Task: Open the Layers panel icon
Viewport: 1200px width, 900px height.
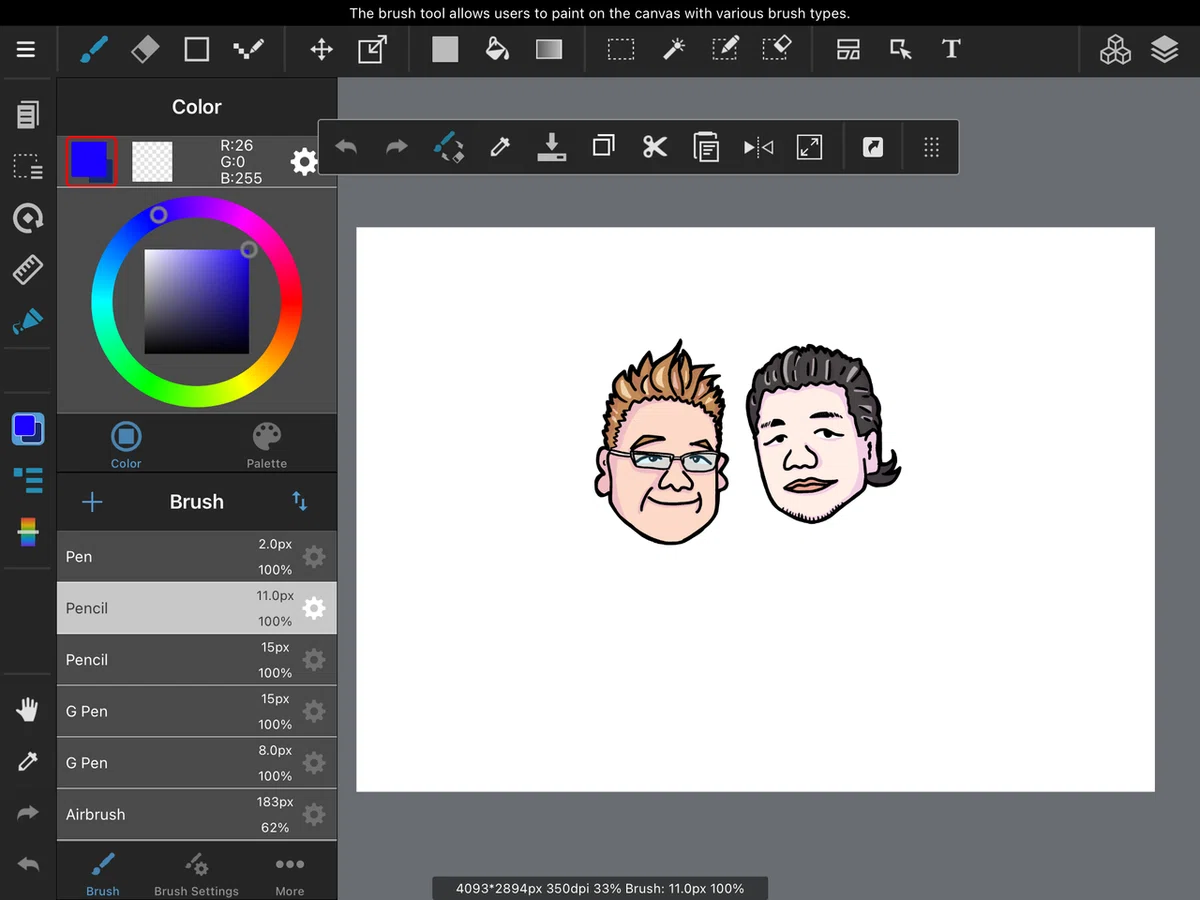Action: pyautogui.click(x=1165, y=49)
